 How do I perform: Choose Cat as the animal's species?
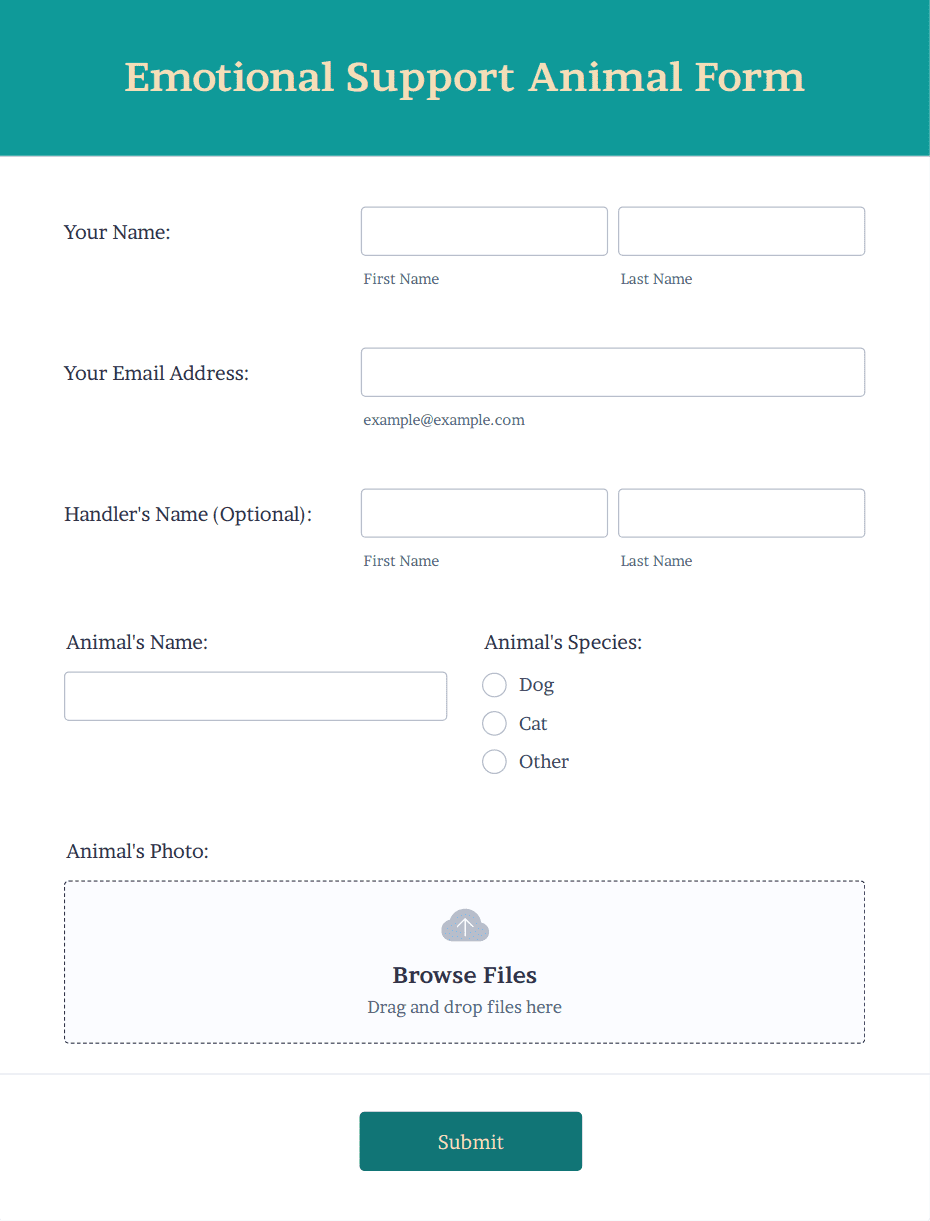click(494, 723)
